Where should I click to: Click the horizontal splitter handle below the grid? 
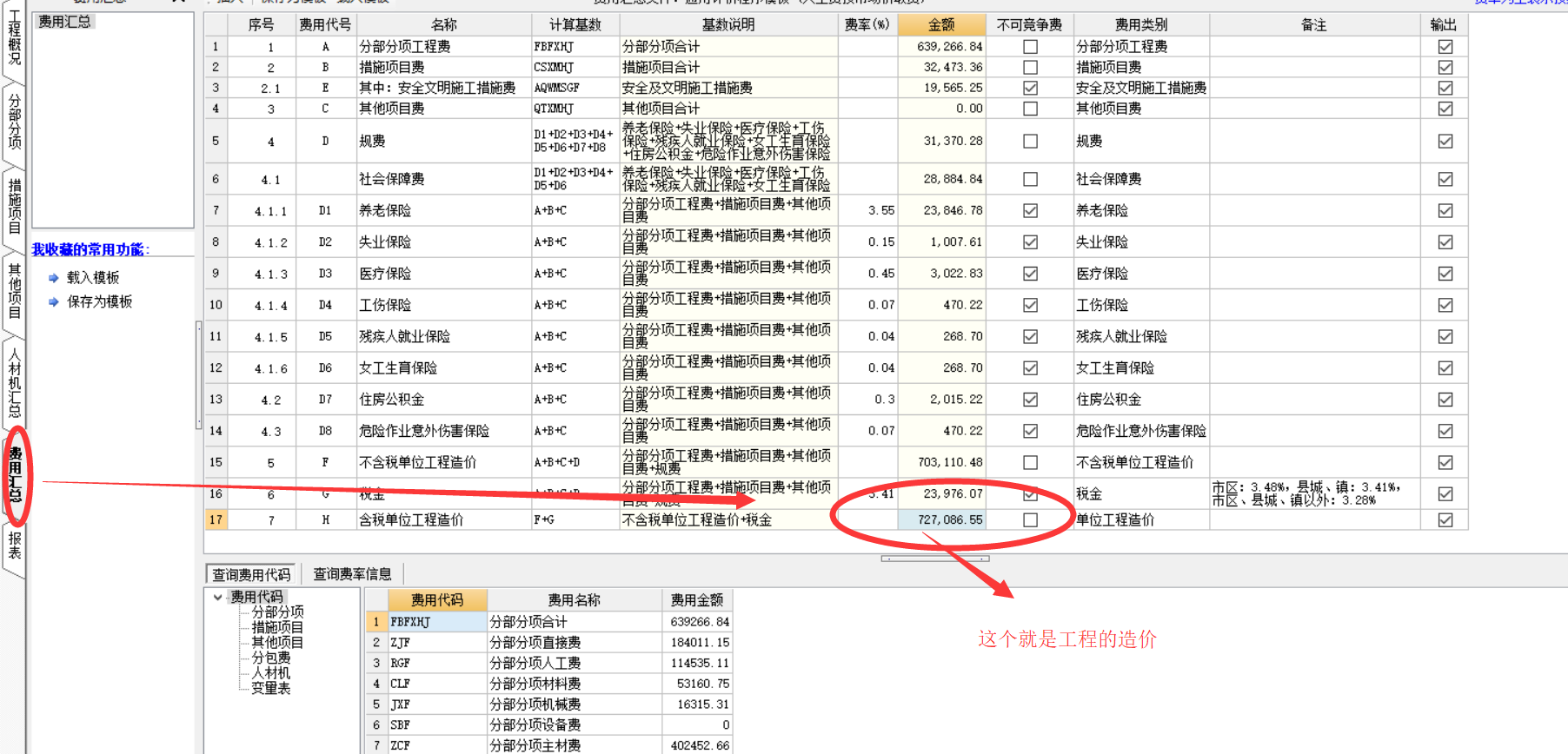(x=935, y=559)
